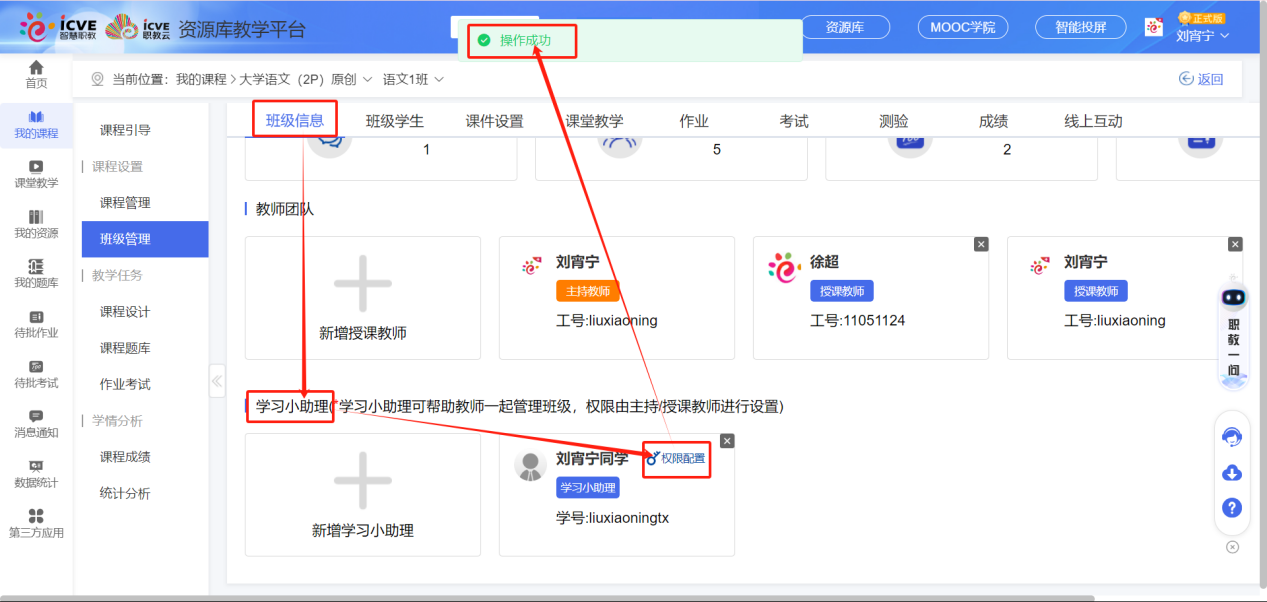Viewport: 1267px width, 602px height.
Task: Remove teacher 徐超 via the card's X
Action: pyautogui.click(x=981, y=243)
